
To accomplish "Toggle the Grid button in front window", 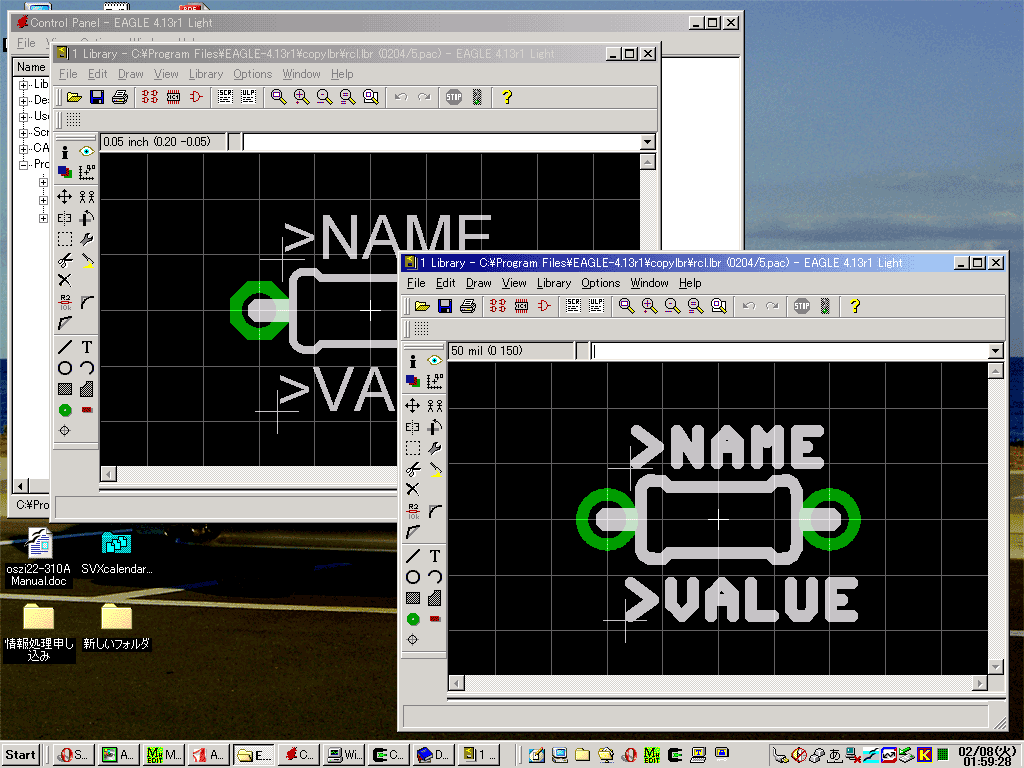I will pyautogui.click(x=422, y=328).
